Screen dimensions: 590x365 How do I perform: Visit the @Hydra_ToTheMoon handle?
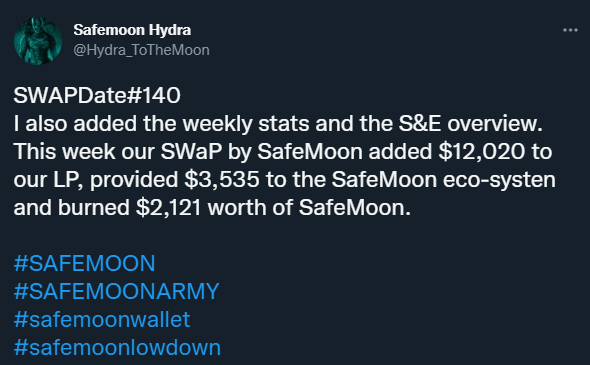coord(141,50)
